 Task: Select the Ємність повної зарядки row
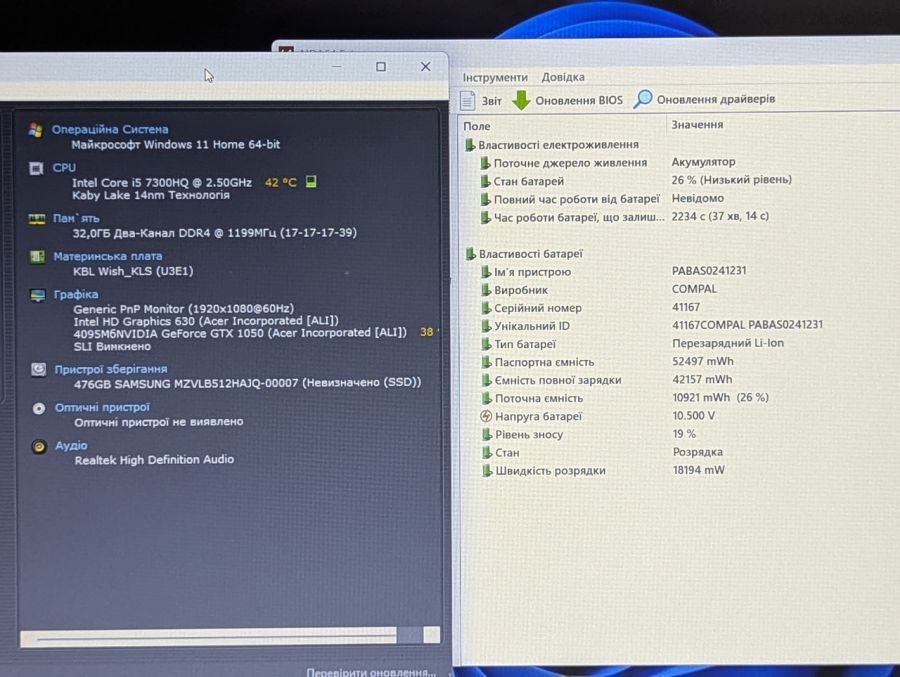point(607,380)
